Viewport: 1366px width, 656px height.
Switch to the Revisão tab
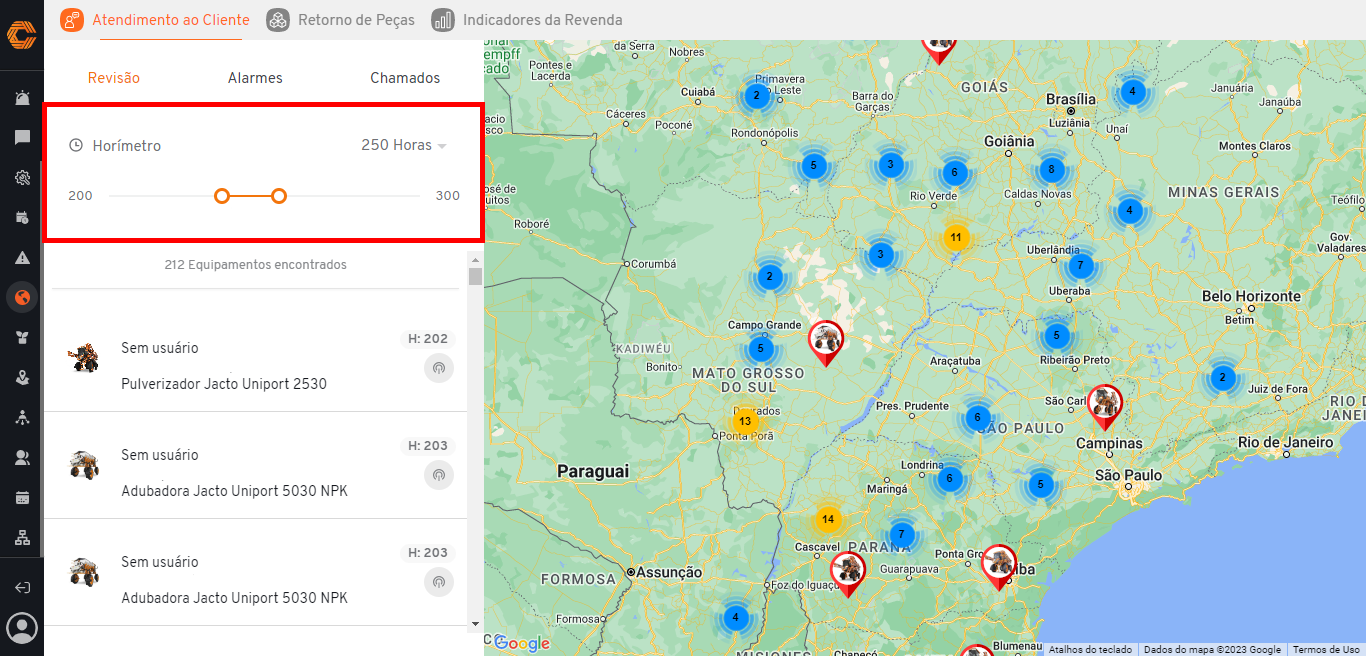(114, 78)
